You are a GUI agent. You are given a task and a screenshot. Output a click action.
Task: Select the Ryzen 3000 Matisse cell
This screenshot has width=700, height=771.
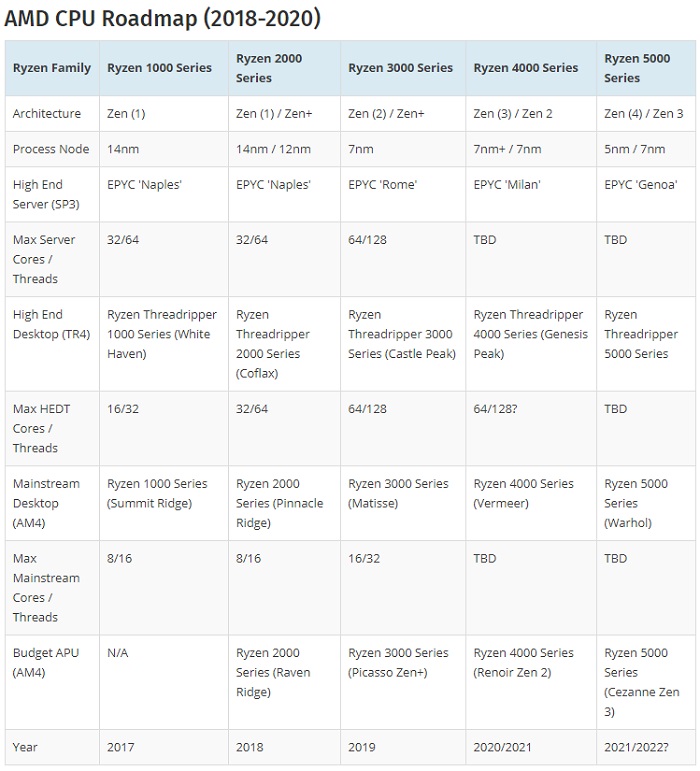pyautogui.click(x=398, y=493)
